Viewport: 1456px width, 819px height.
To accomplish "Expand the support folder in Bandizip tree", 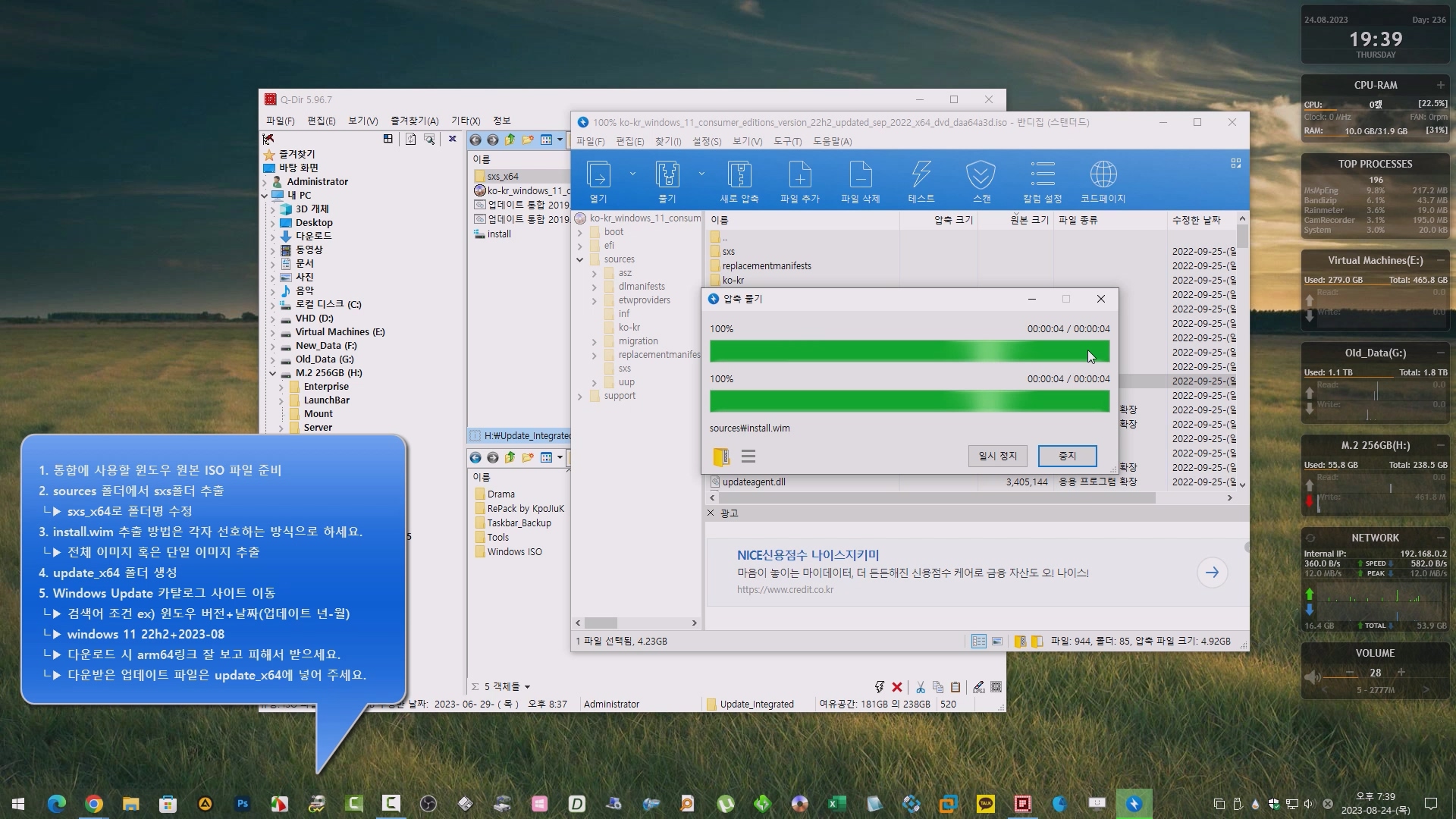I will click(580, 396).
